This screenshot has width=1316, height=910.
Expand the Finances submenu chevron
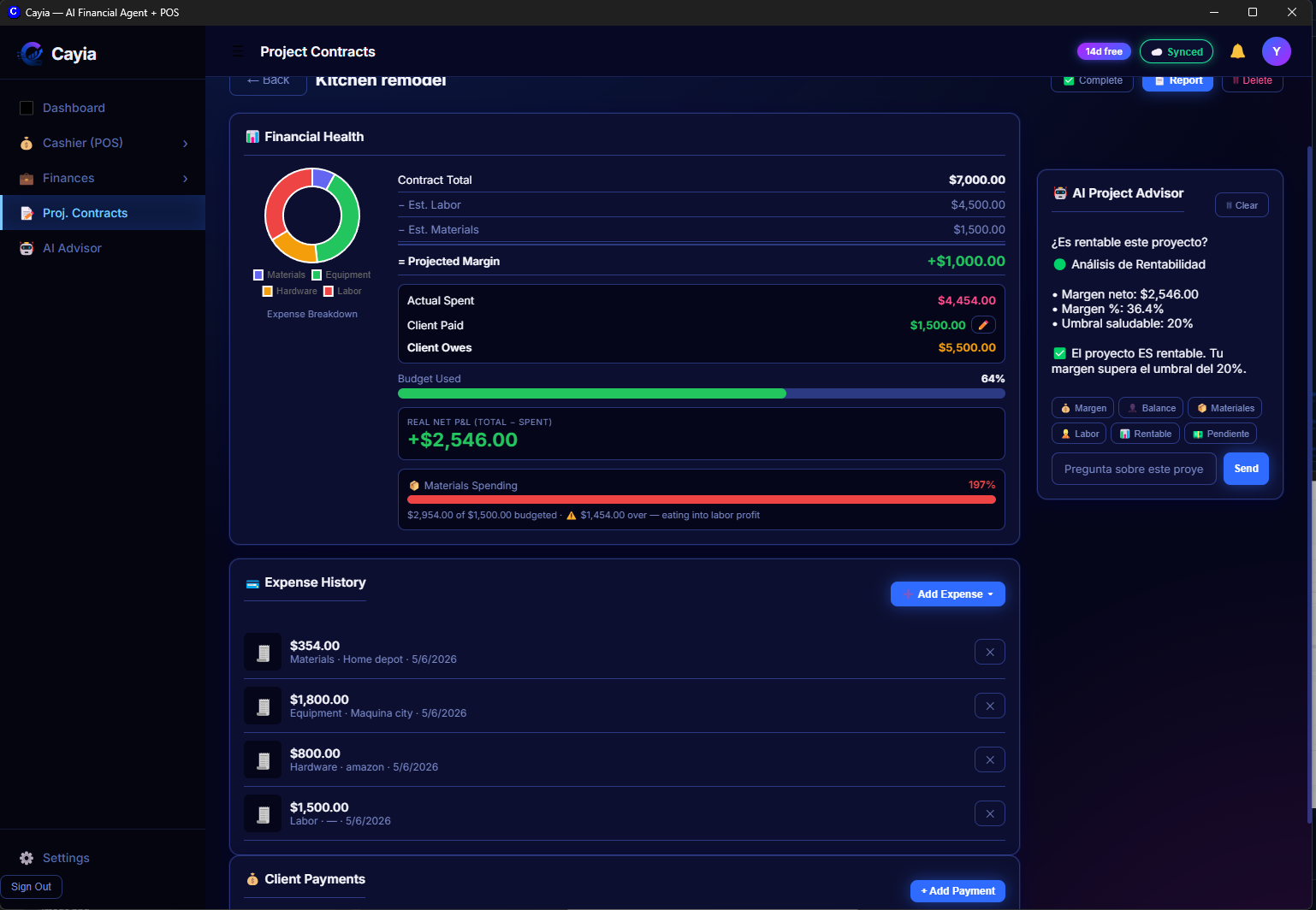pyautogui.click(x=185, y=179)
